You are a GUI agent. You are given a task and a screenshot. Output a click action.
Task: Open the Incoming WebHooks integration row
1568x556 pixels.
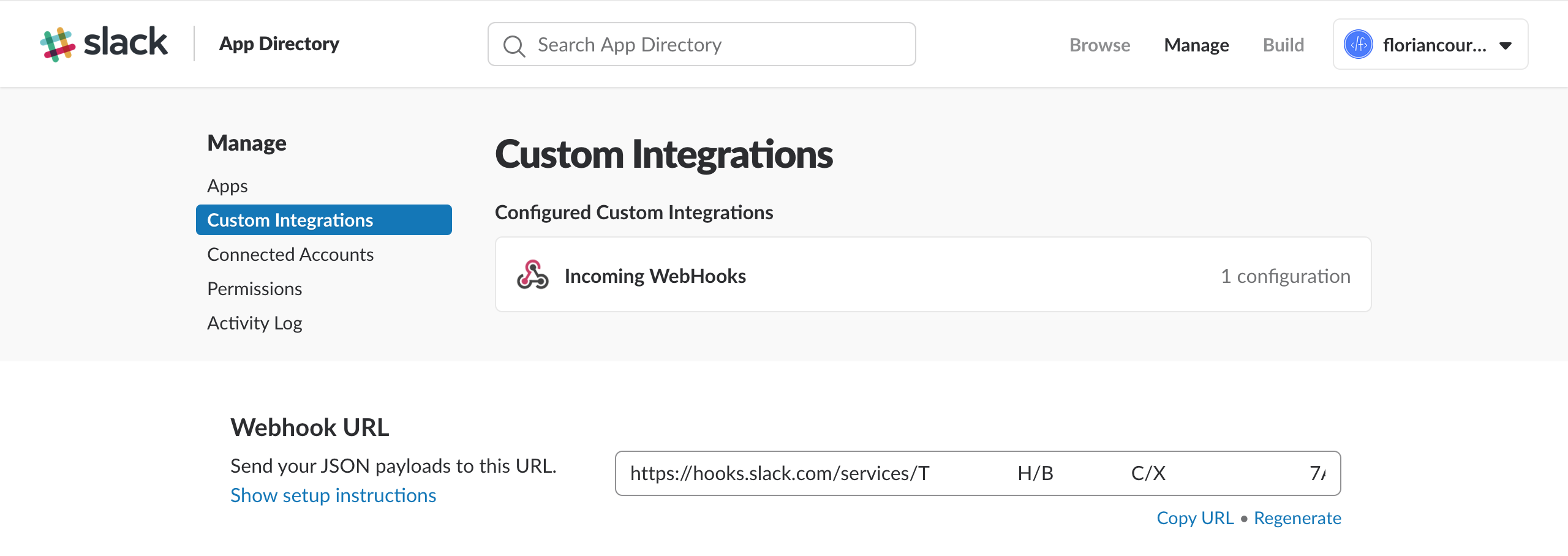click(655, 276)
